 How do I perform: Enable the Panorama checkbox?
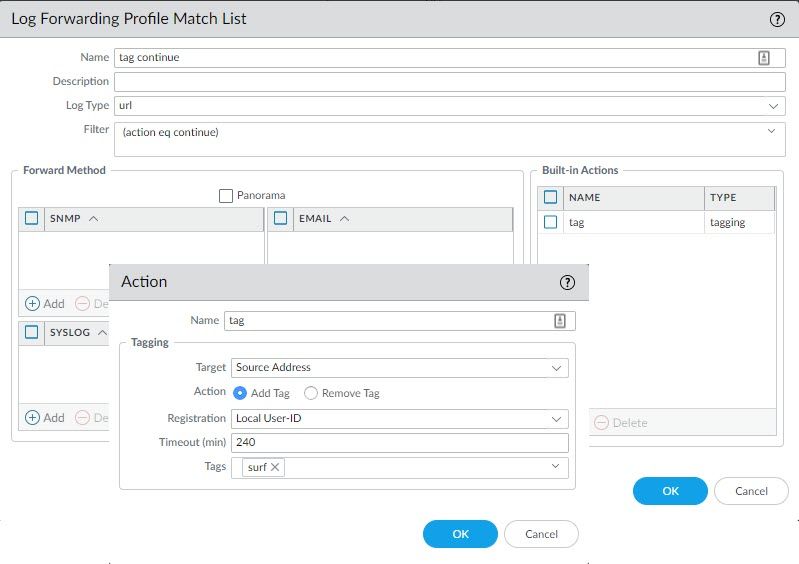coord(226,195)
